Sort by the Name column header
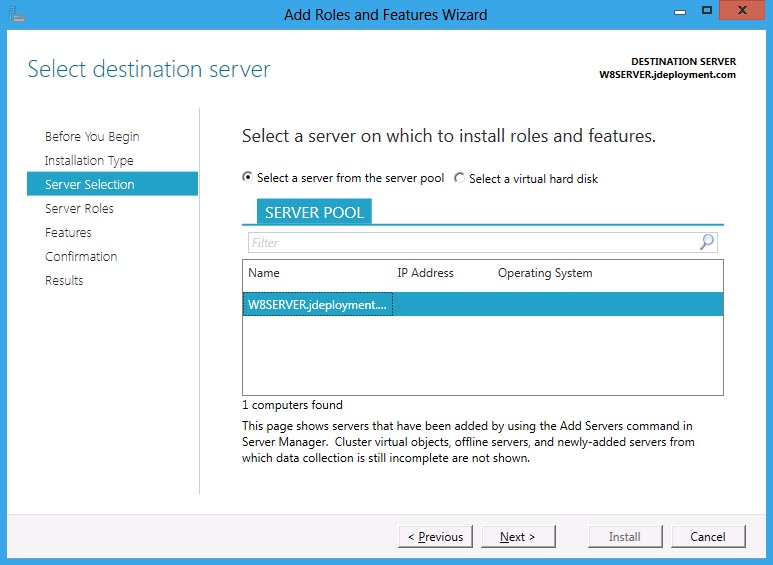The image size is (773, 565). pos(264,273)
